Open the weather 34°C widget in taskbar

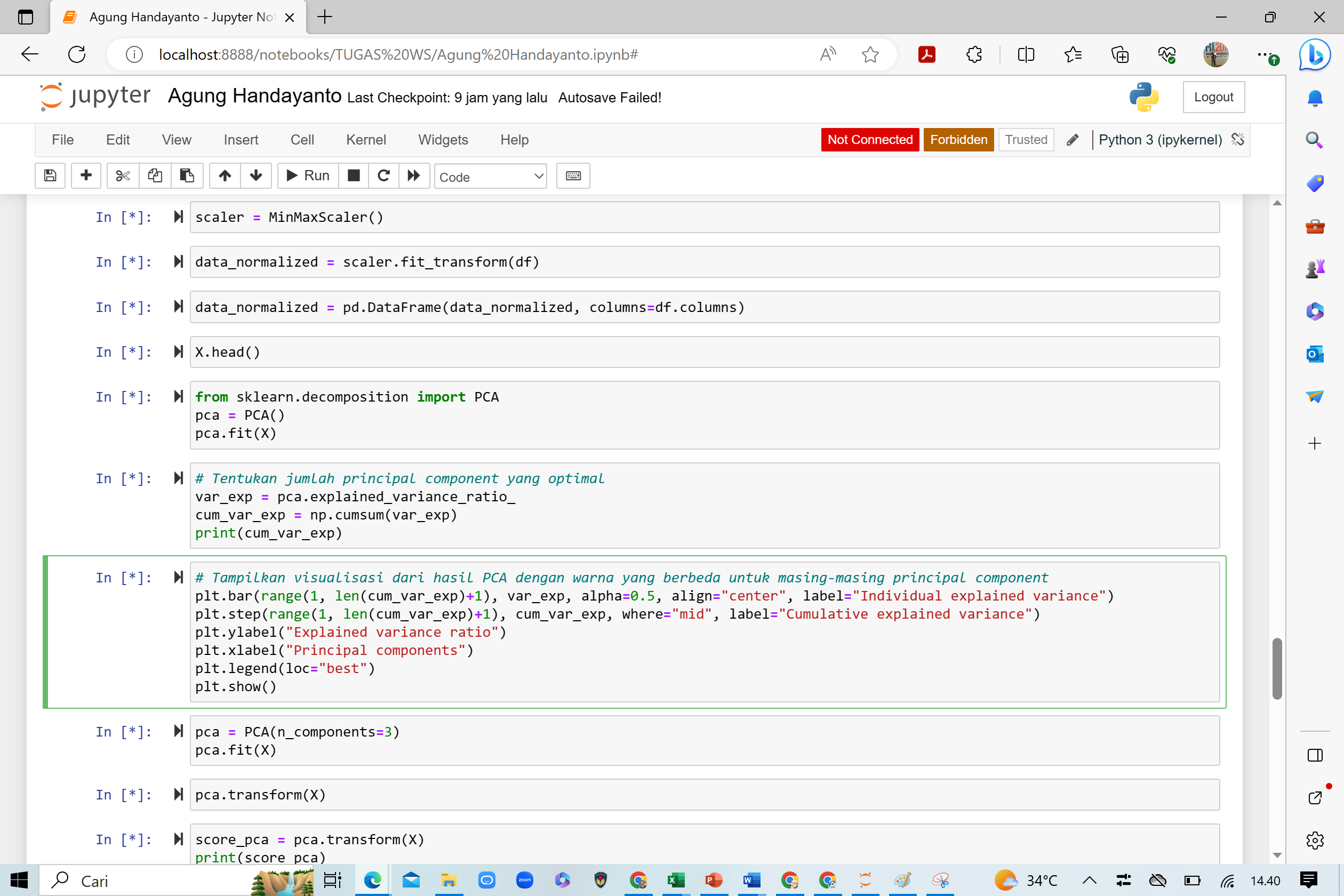(1026, 880)
